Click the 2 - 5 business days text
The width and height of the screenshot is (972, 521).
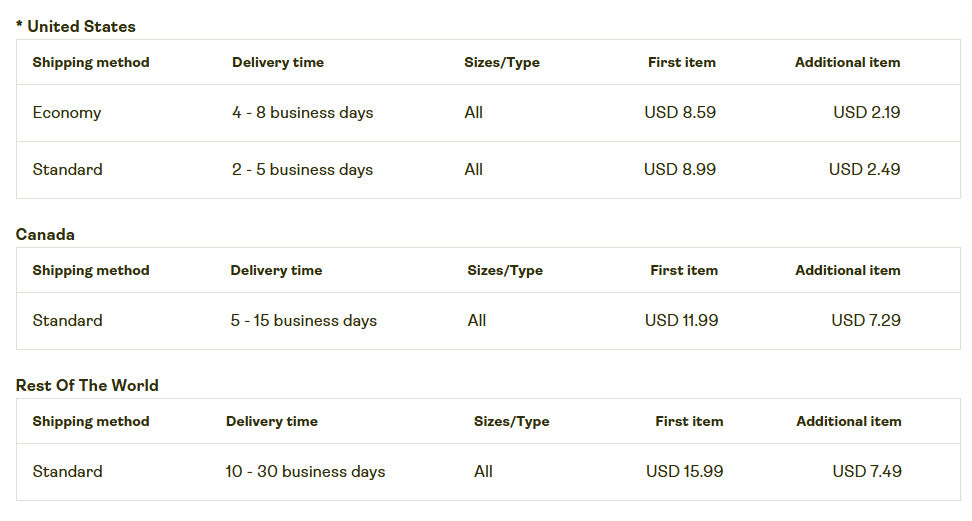pyautogui.click(x=302, y=170)
